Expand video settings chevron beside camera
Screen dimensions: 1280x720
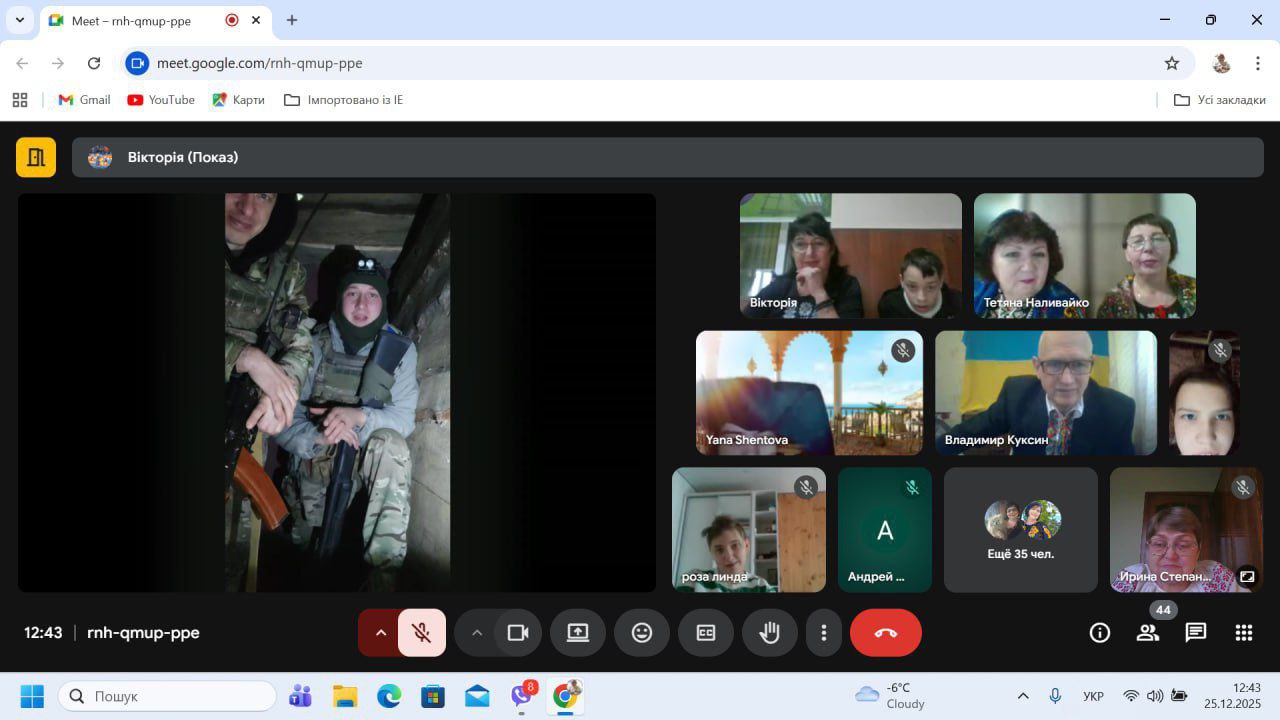[477, 633]
